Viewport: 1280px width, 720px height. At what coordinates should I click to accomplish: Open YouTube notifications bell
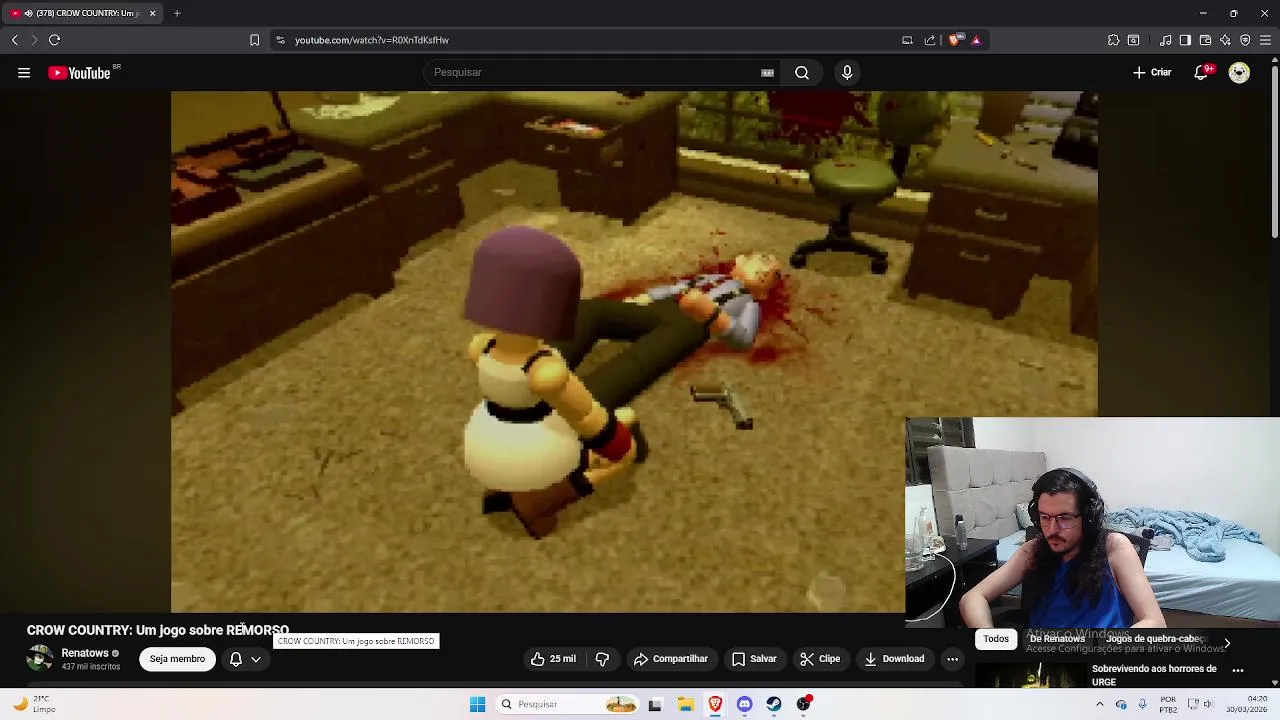(1201, 72)
